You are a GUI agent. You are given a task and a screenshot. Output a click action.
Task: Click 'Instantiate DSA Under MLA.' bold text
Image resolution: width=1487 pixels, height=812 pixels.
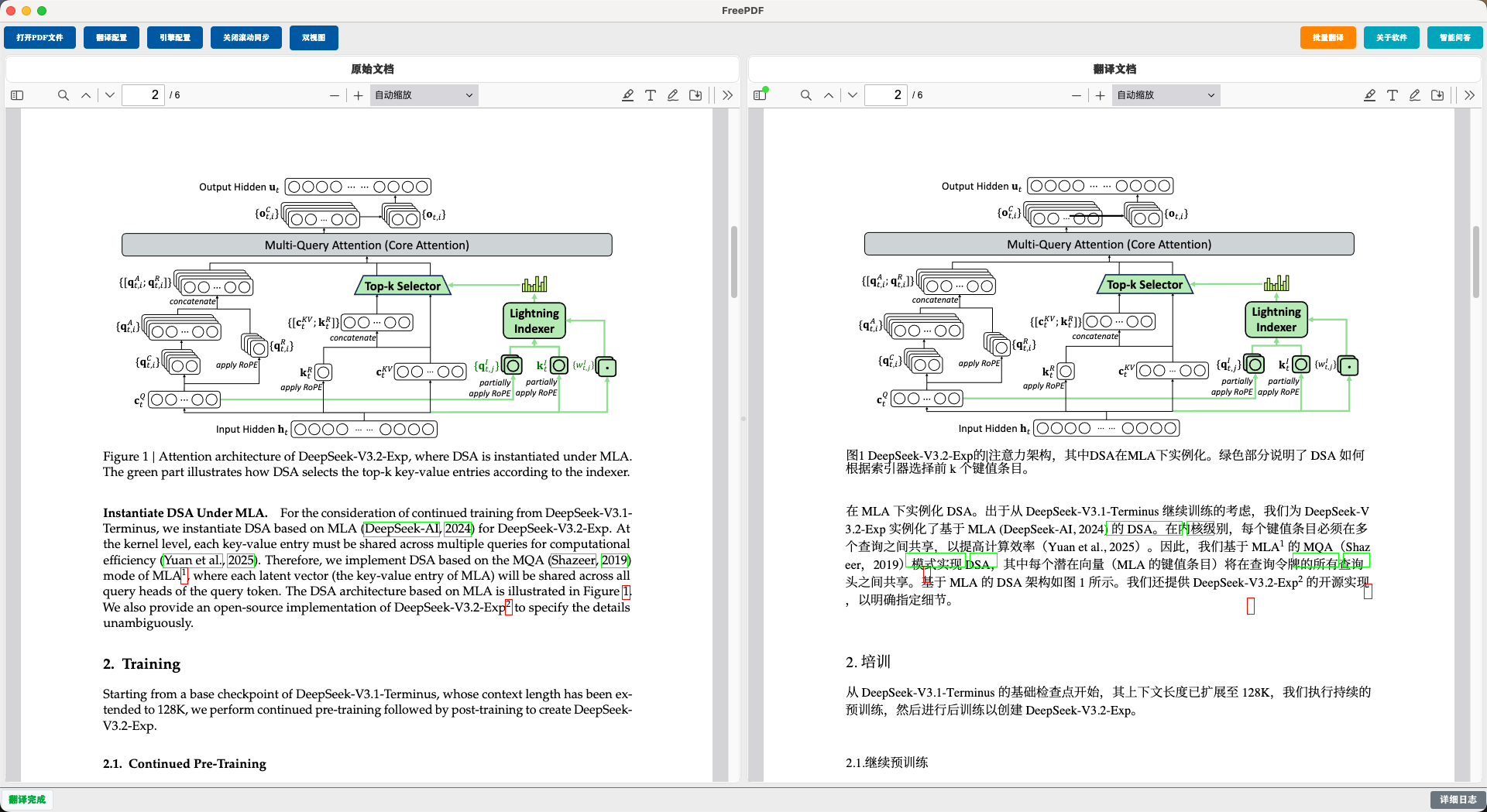click(185, 513)
